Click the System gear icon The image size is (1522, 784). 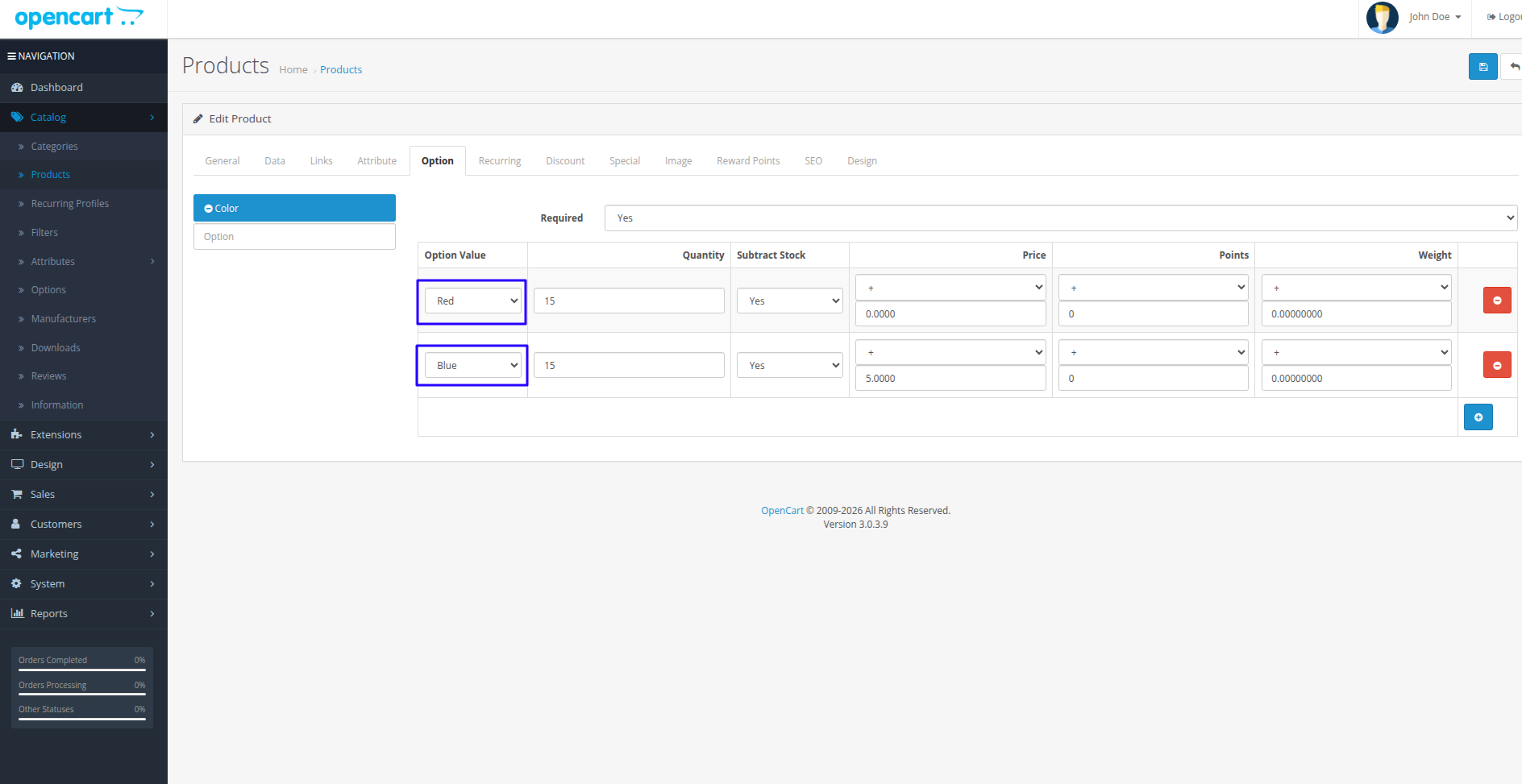(x=16, y=583)
